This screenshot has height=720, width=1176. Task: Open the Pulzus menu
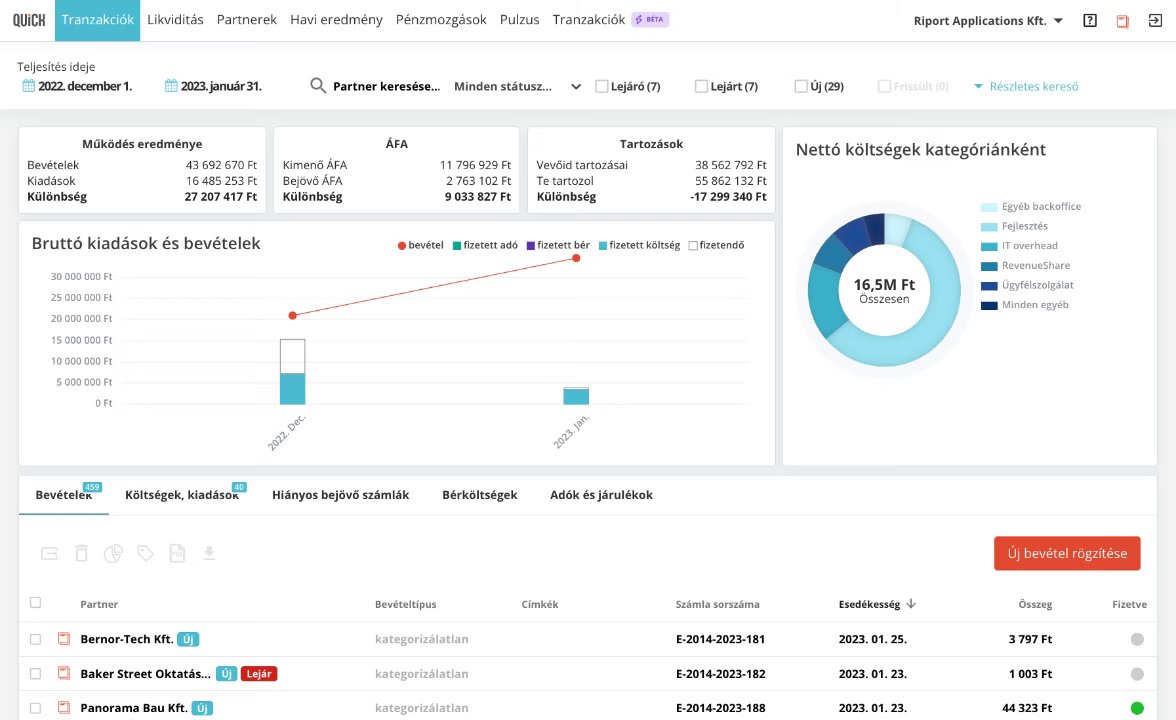(x=520, y=20)
